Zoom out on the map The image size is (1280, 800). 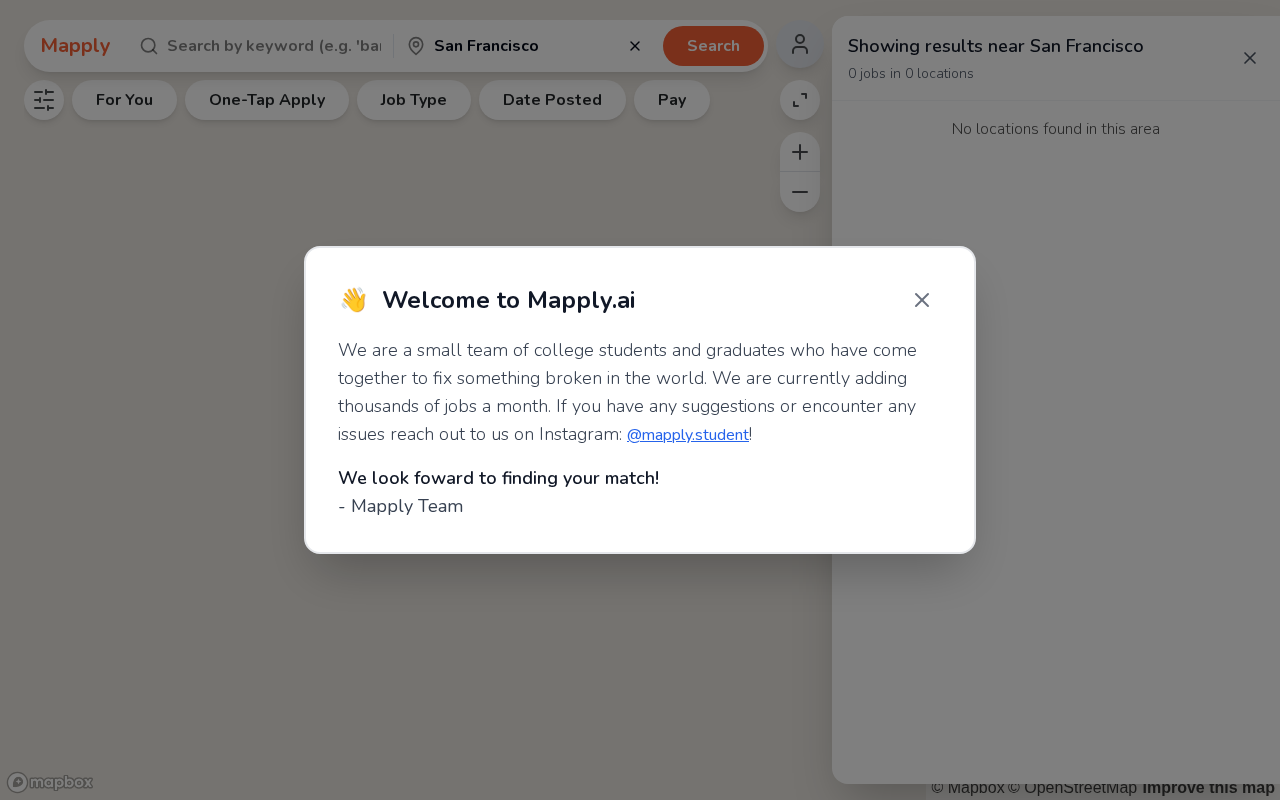(x=800, y=192)
